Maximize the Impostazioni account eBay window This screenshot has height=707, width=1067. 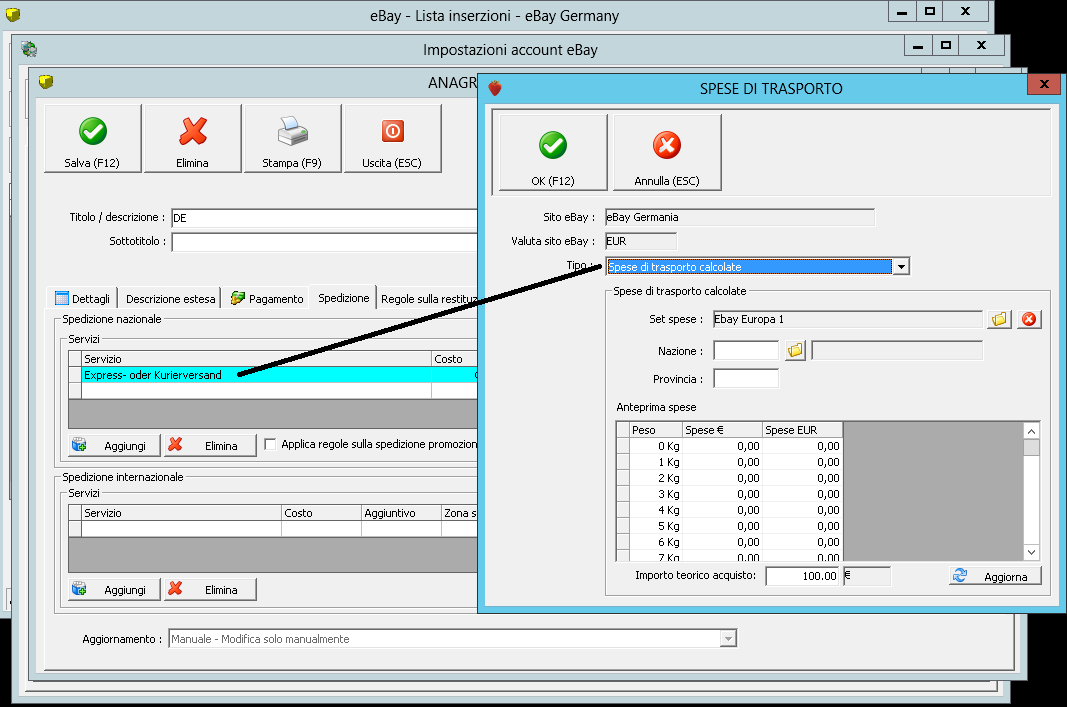pyautogui.click(x=946, y=46)
